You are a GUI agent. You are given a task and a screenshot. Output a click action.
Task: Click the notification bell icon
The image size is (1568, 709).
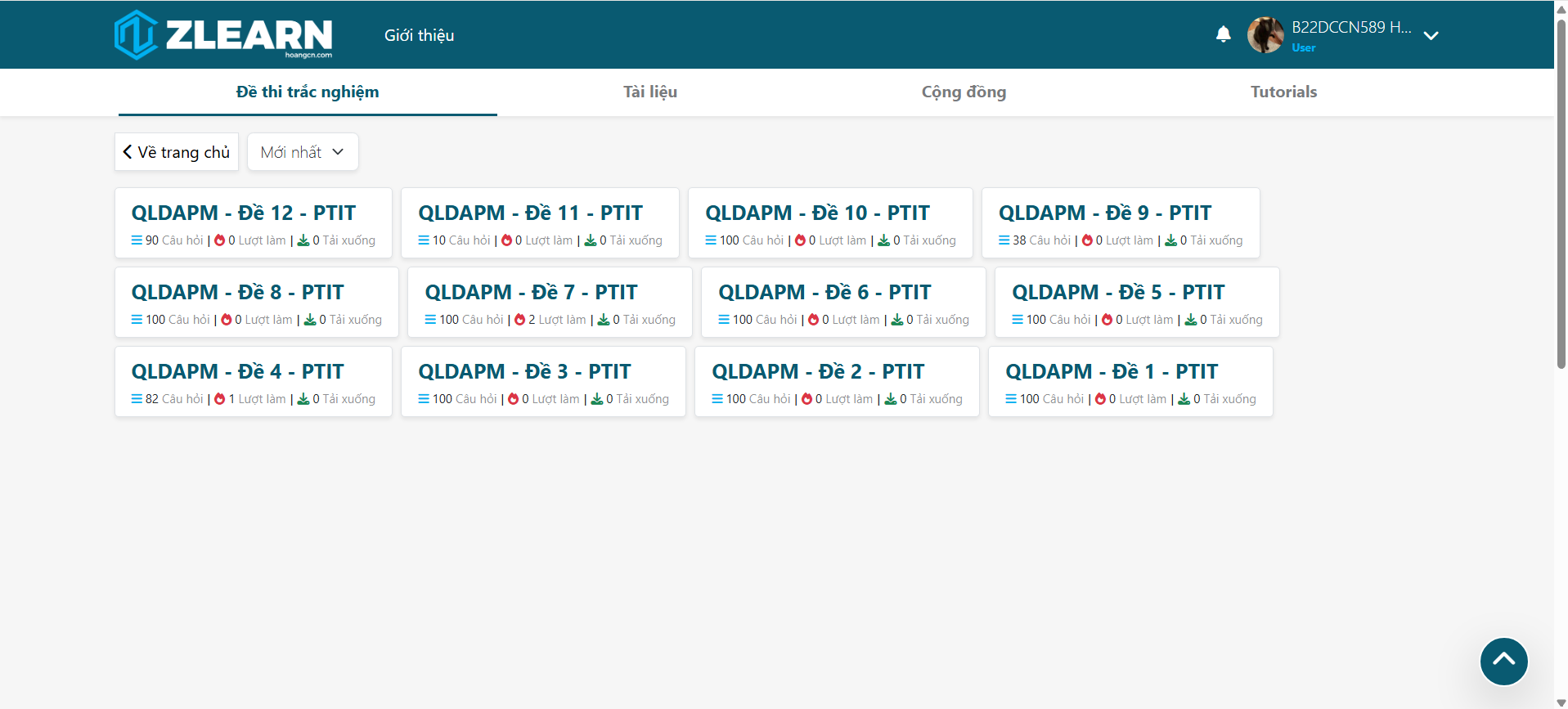(1223, 34)
